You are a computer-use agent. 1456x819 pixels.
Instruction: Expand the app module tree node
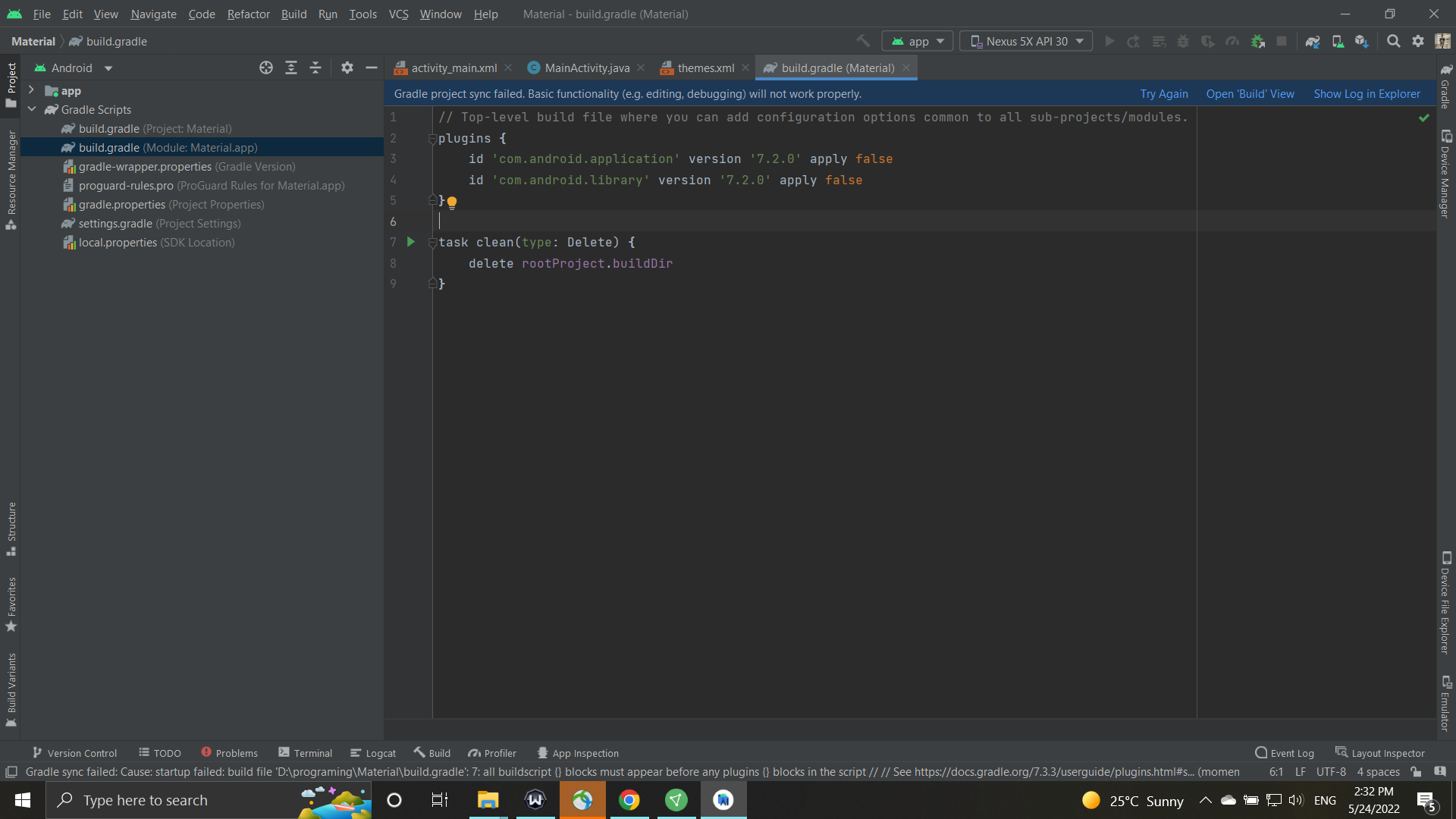(31, 90)
